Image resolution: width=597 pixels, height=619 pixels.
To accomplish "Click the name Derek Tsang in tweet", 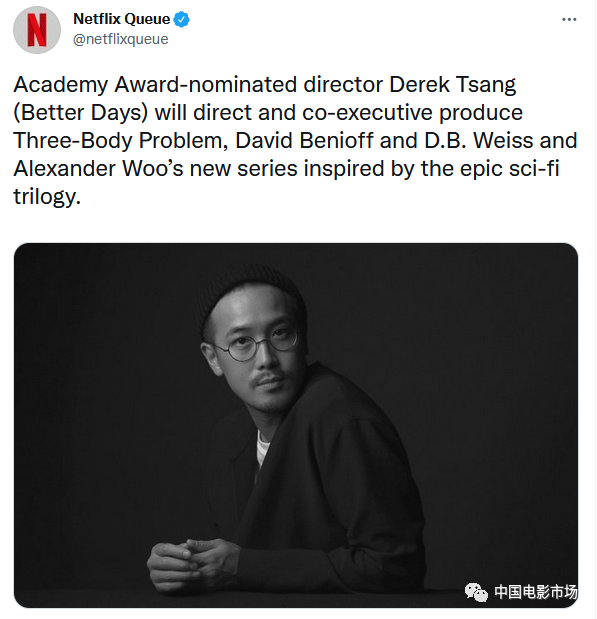I will pyautogui.click(x=452, y=85).
